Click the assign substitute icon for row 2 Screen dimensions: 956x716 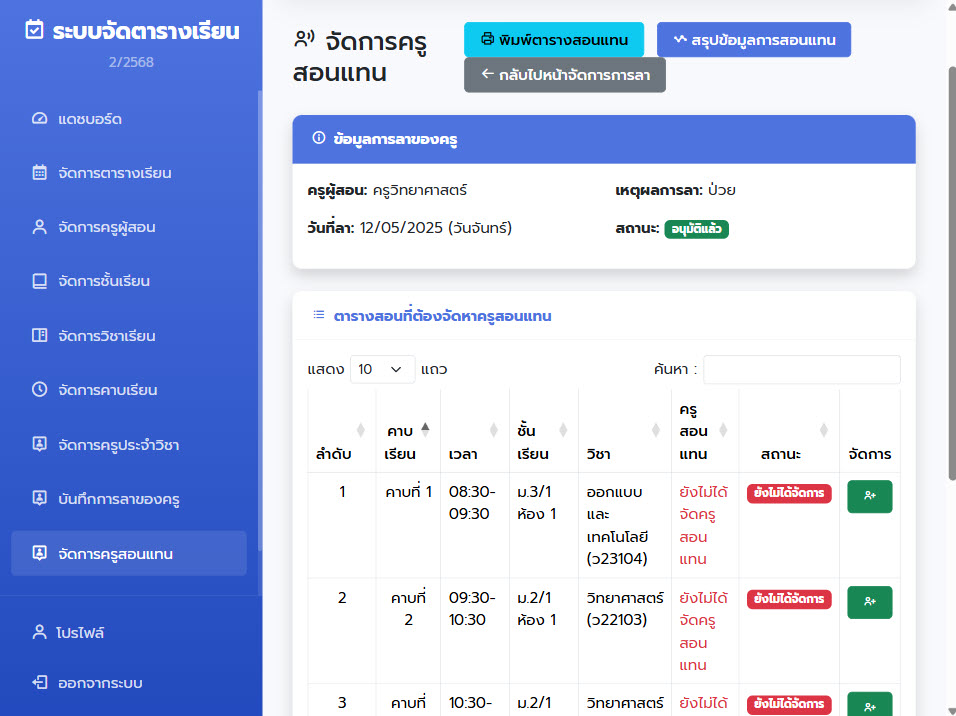click(869, 602)
